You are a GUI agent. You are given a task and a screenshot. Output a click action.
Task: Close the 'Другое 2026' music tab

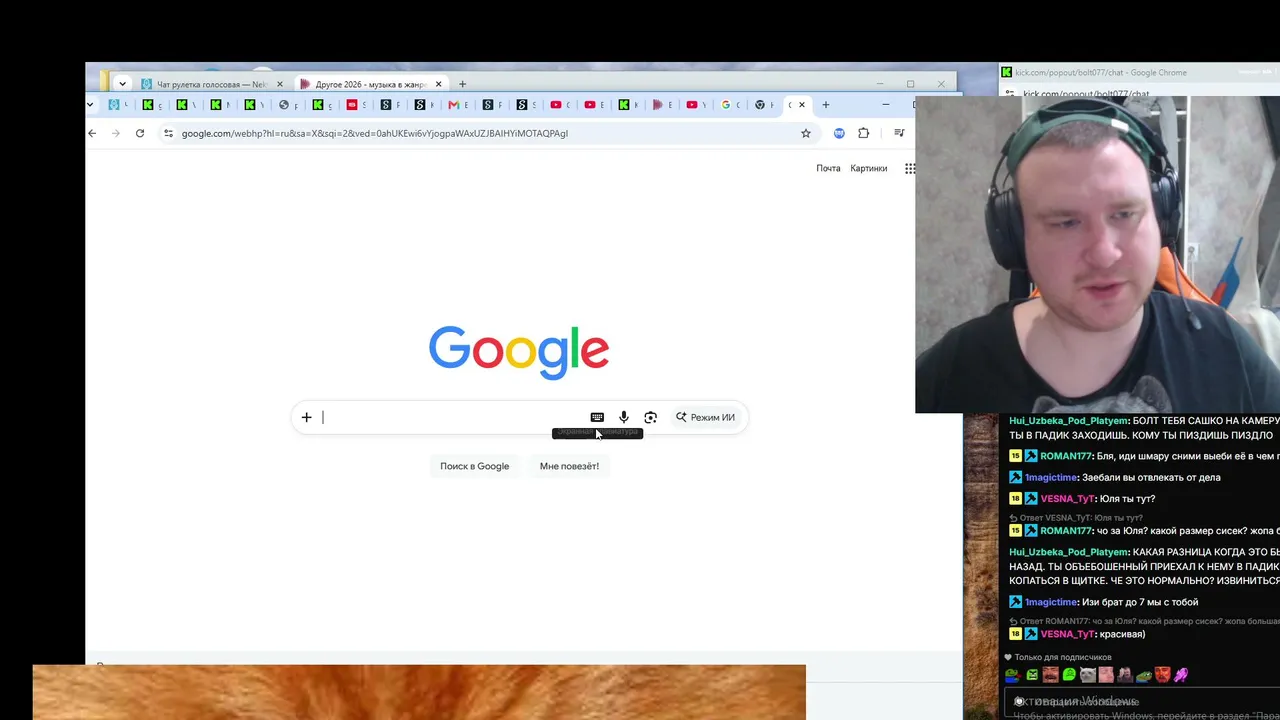(438, 84)
